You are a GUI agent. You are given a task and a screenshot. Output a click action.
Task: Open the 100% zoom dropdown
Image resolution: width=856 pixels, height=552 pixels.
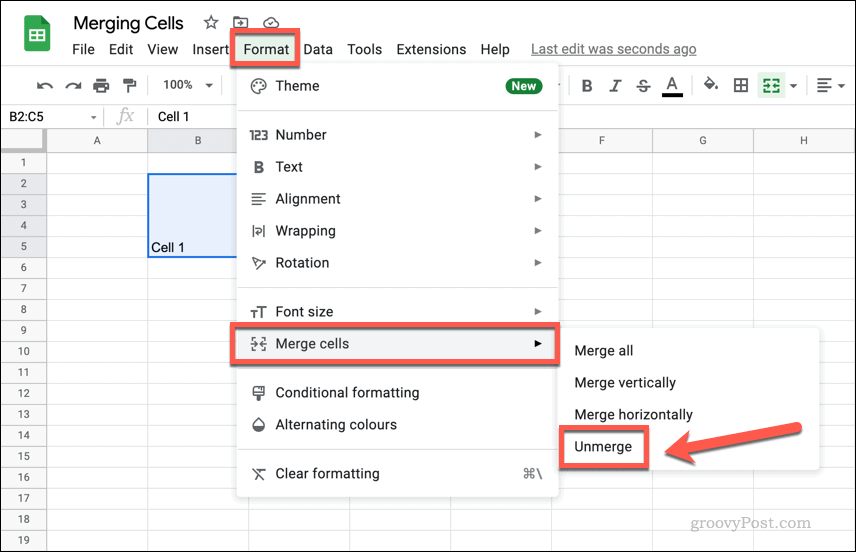pos(187,85)
